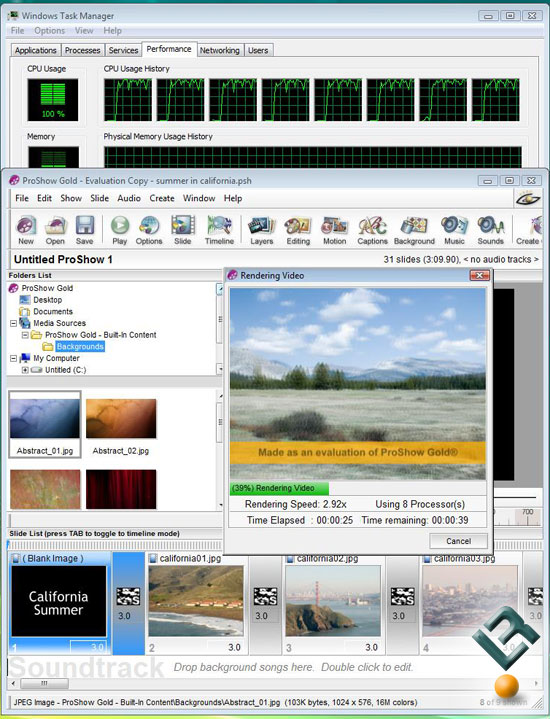Open the Sounds toolbar icon
Viewport: 550px width, 719px height.
coord(490,230)
